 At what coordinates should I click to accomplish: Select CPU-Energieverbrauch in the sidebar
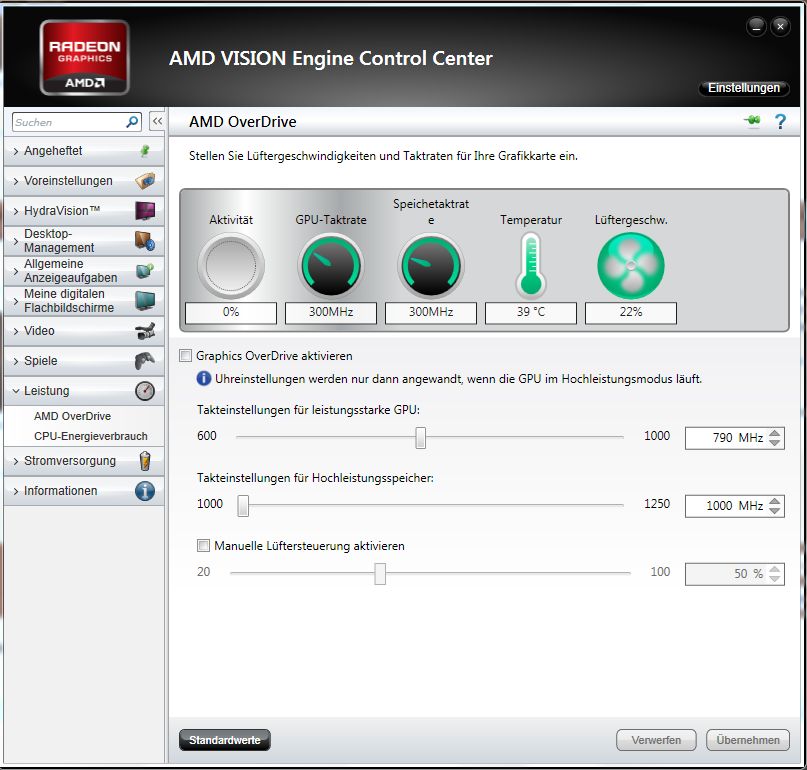(x=90, y=436)
